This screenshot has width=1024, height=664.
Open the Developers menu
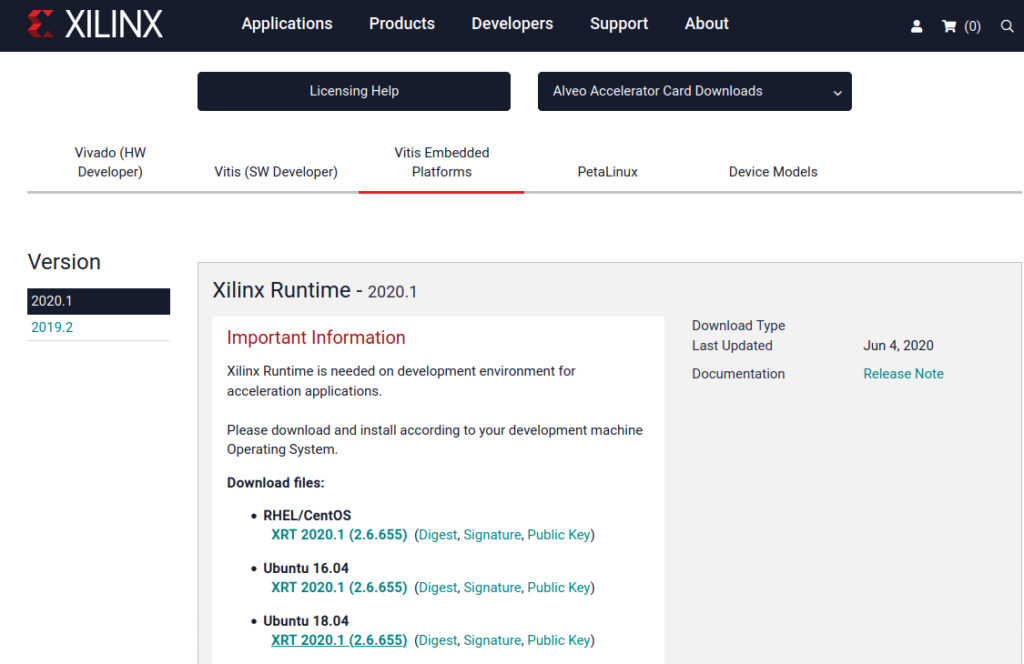512,24
